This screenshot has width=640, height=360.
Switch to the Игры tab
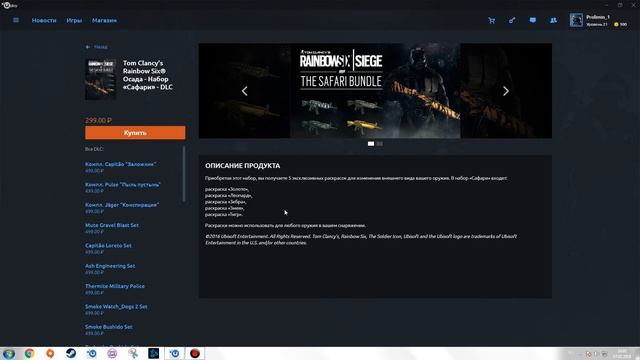(x=74, y=20)
